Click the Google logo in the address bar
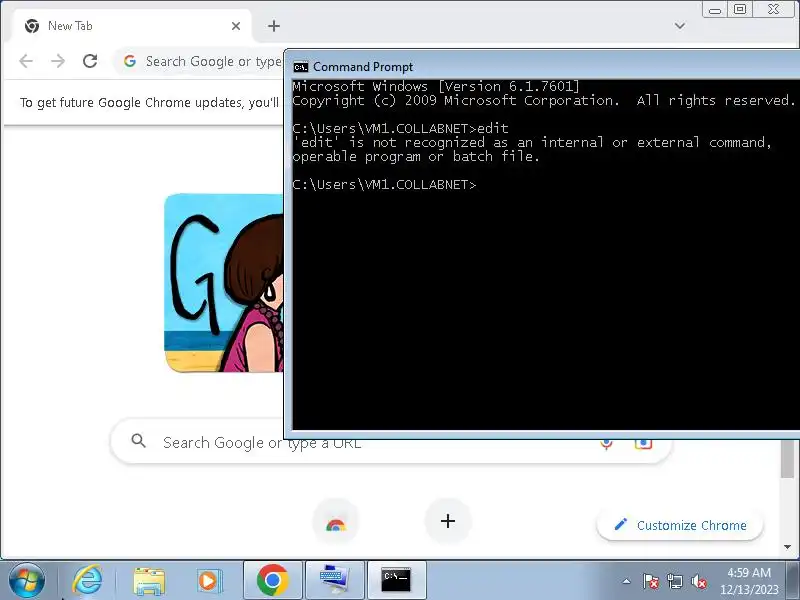 (130, 61)
